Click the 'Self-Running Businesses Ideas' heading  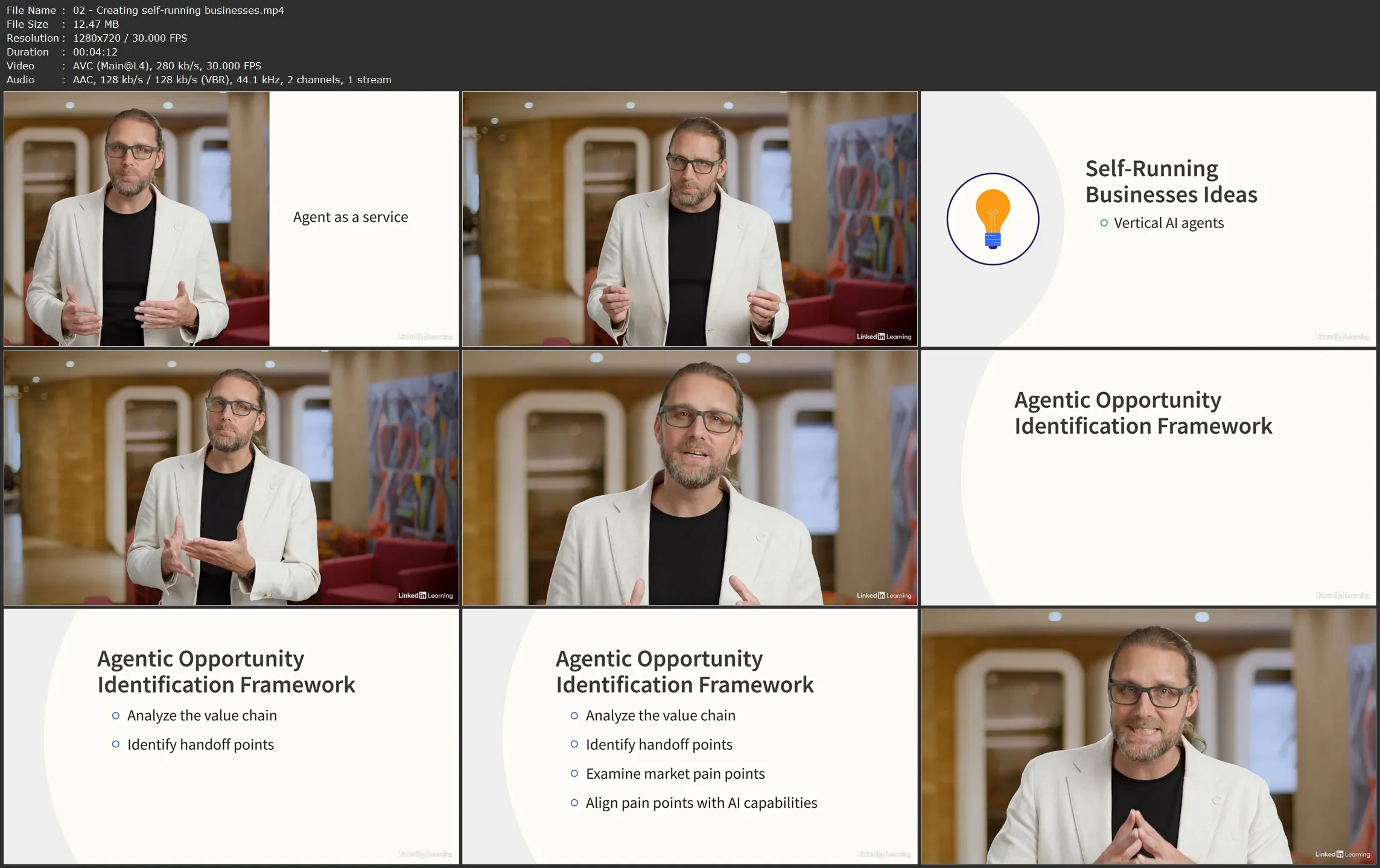pyautogui.click(x=1171, y=182)
